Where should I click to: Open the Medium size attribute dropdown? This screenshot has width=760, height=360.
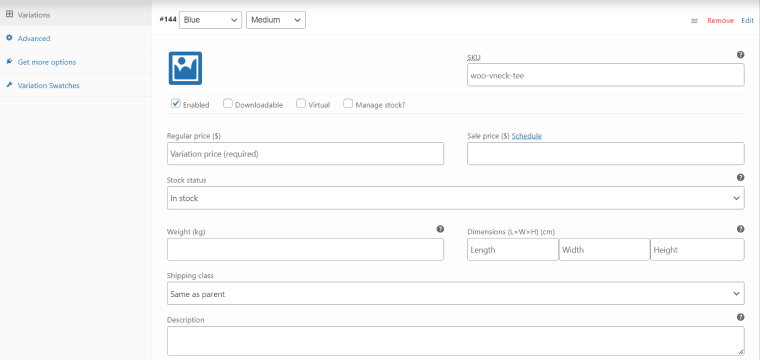(x=276, y=20)
